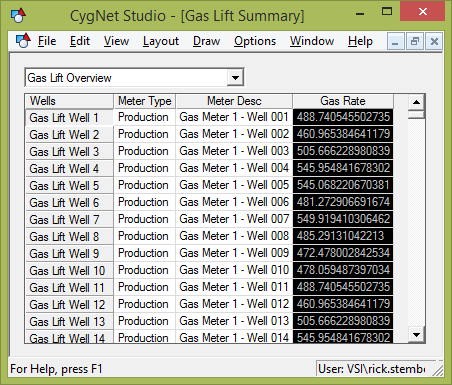Click the window resize grip in status bar
The width and height of the screenshot is (452, 385).
437,370
